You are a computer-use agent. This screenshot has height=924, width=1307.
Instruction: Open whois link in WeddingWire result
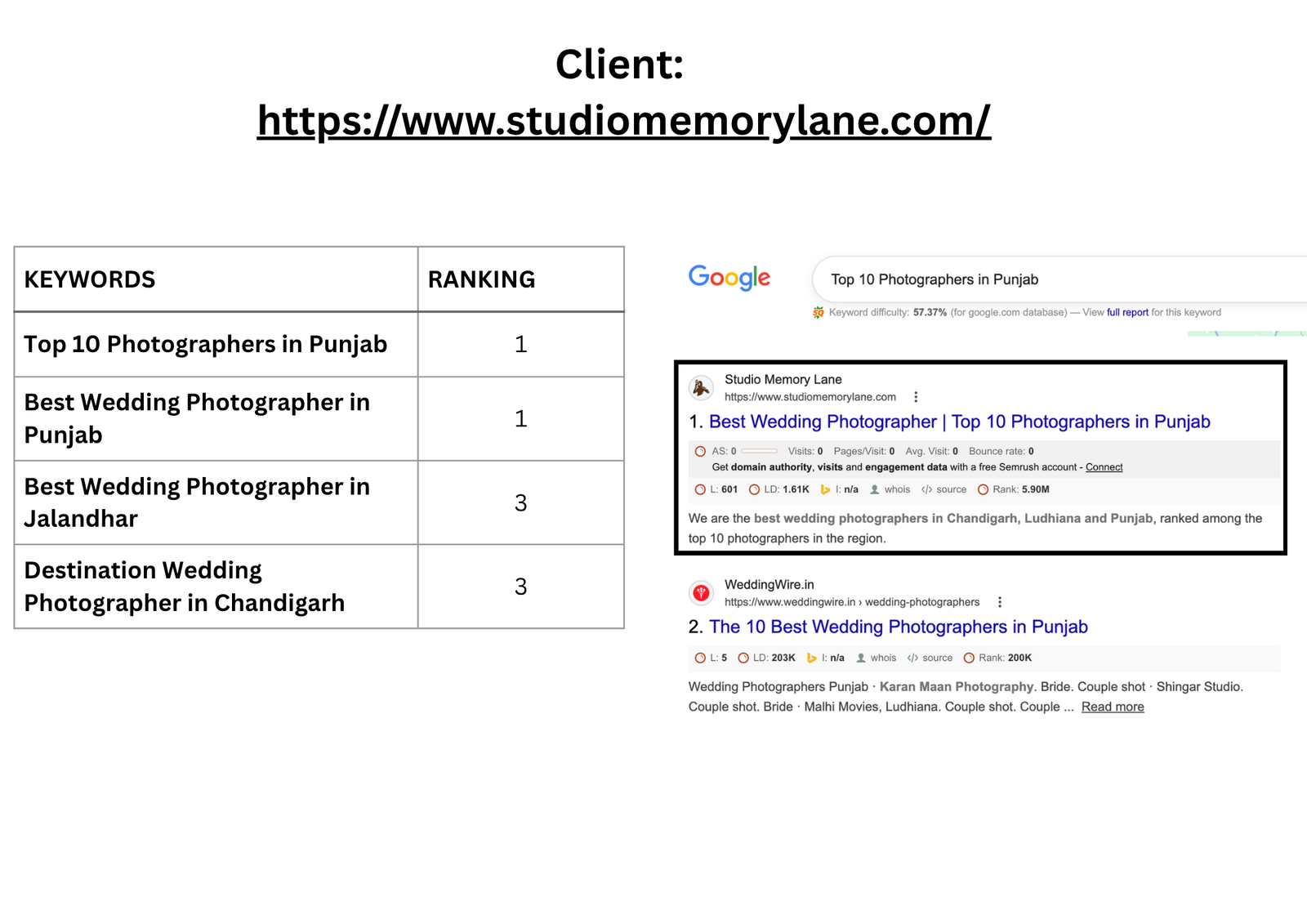876,658
